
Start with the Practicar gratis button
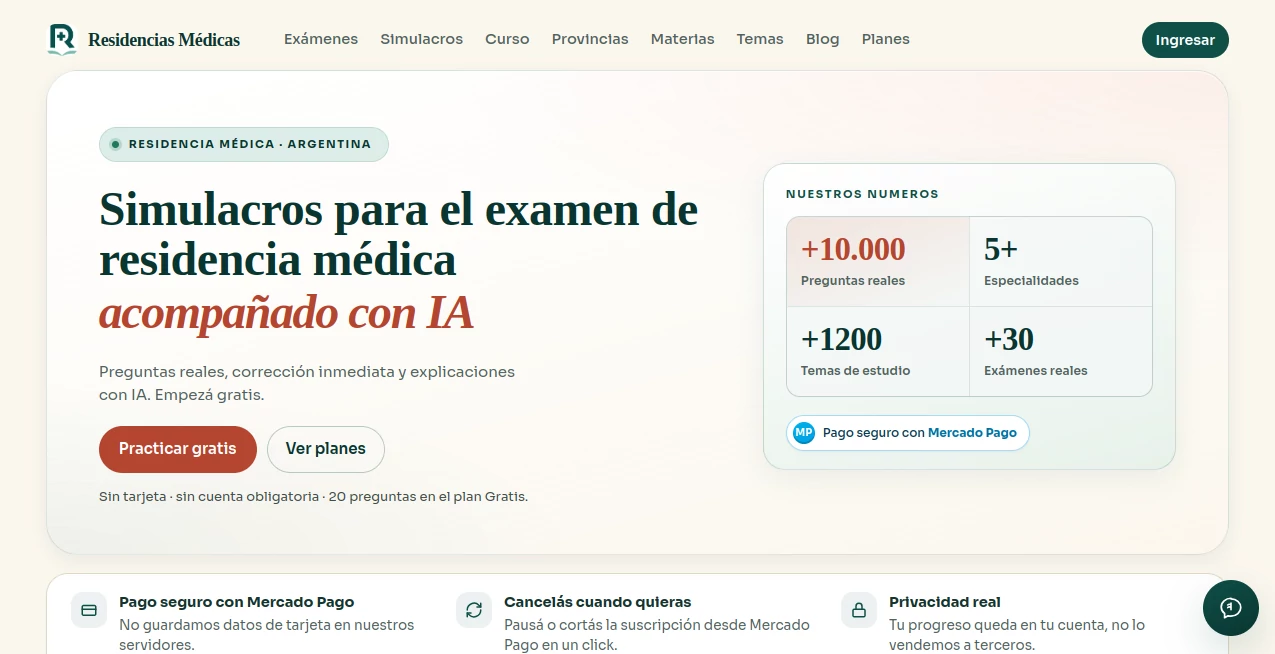click(178, 449)
